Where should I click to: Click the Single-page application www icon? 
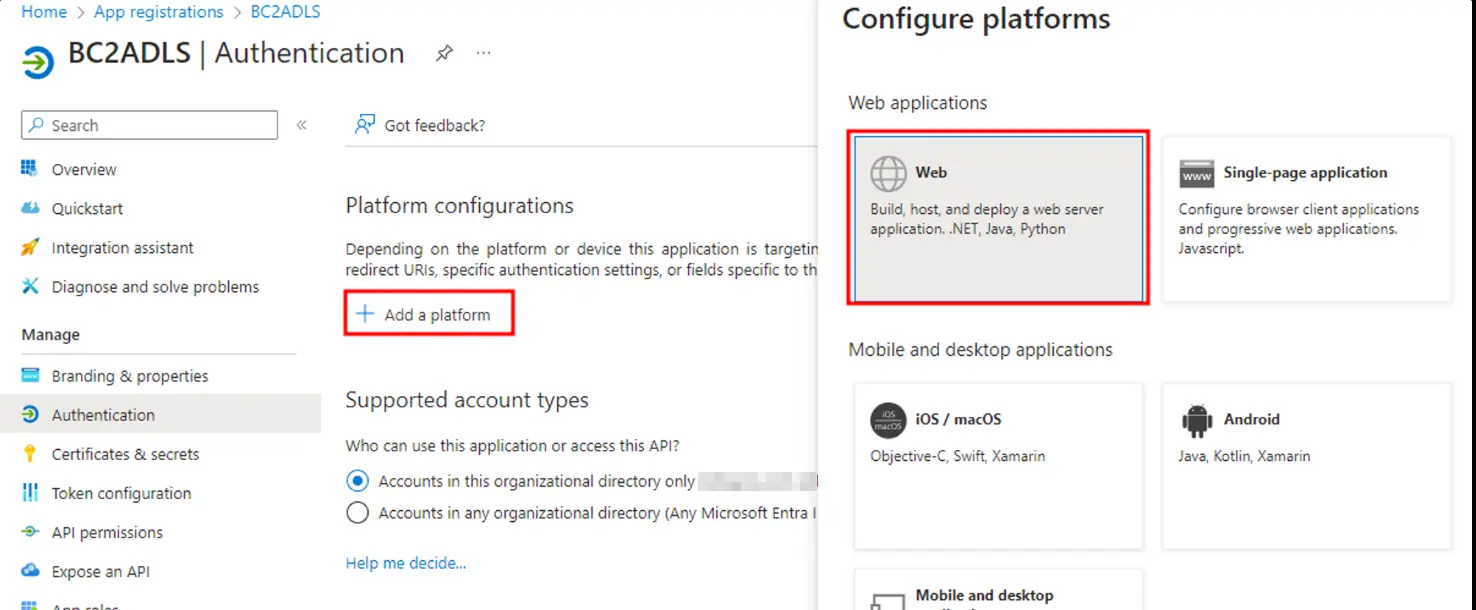pyautogui.click(x=1196, y=173)
